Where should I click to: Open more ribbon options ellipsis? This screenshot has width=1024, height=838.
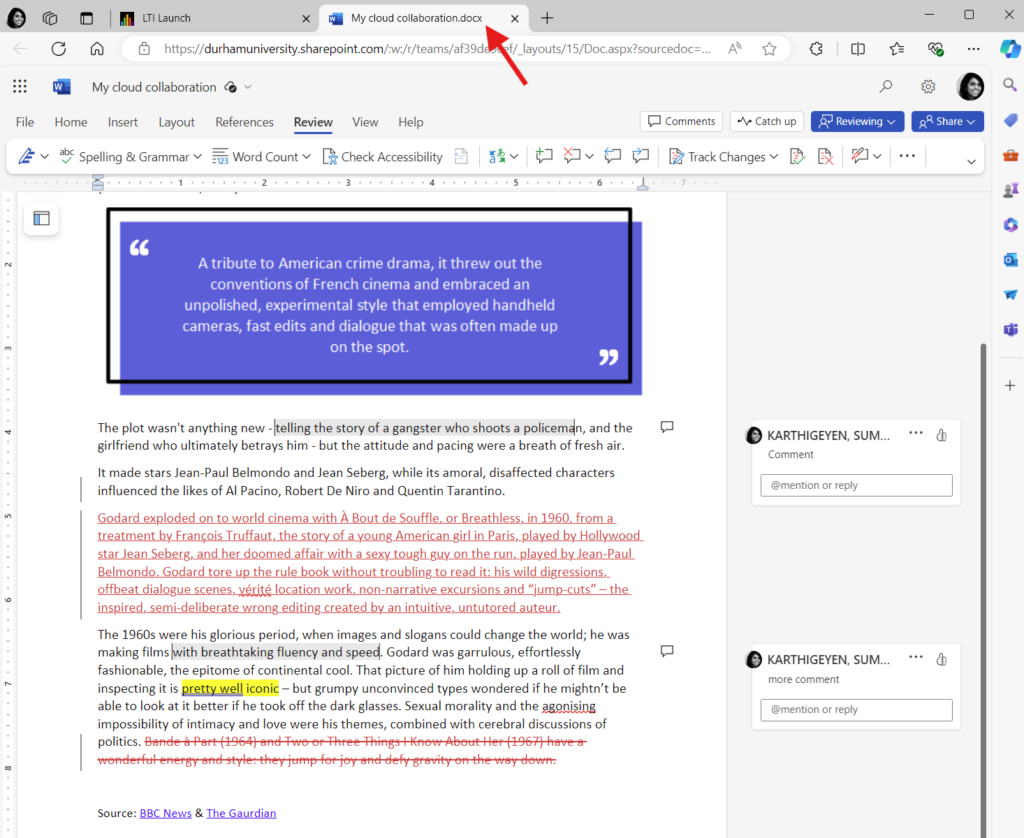click(x=907, y=155)
